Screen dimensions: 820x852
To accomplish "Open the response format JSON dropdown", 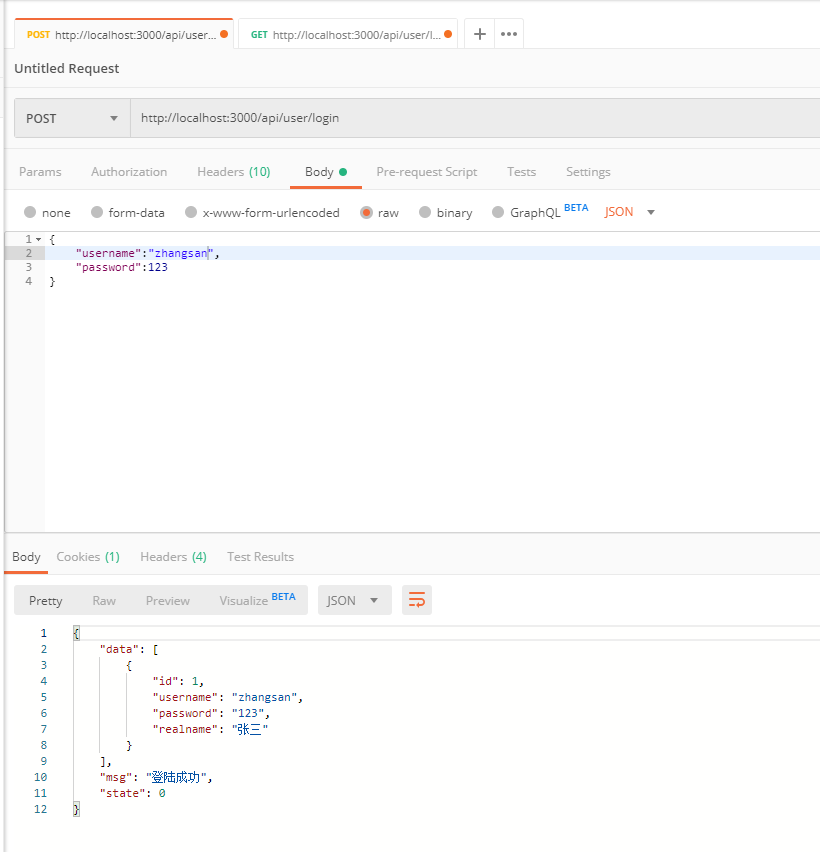I will [353, 600].
